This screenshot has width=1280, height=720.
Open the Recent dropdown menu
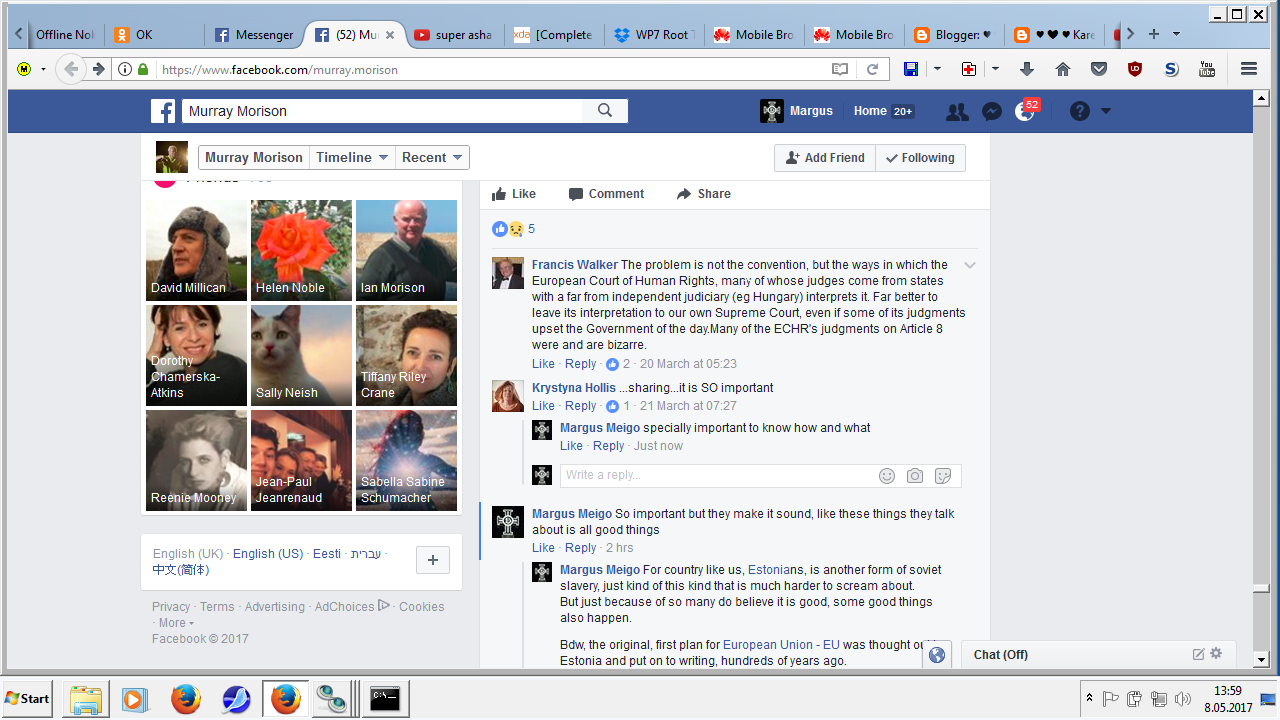coord(431,158)
